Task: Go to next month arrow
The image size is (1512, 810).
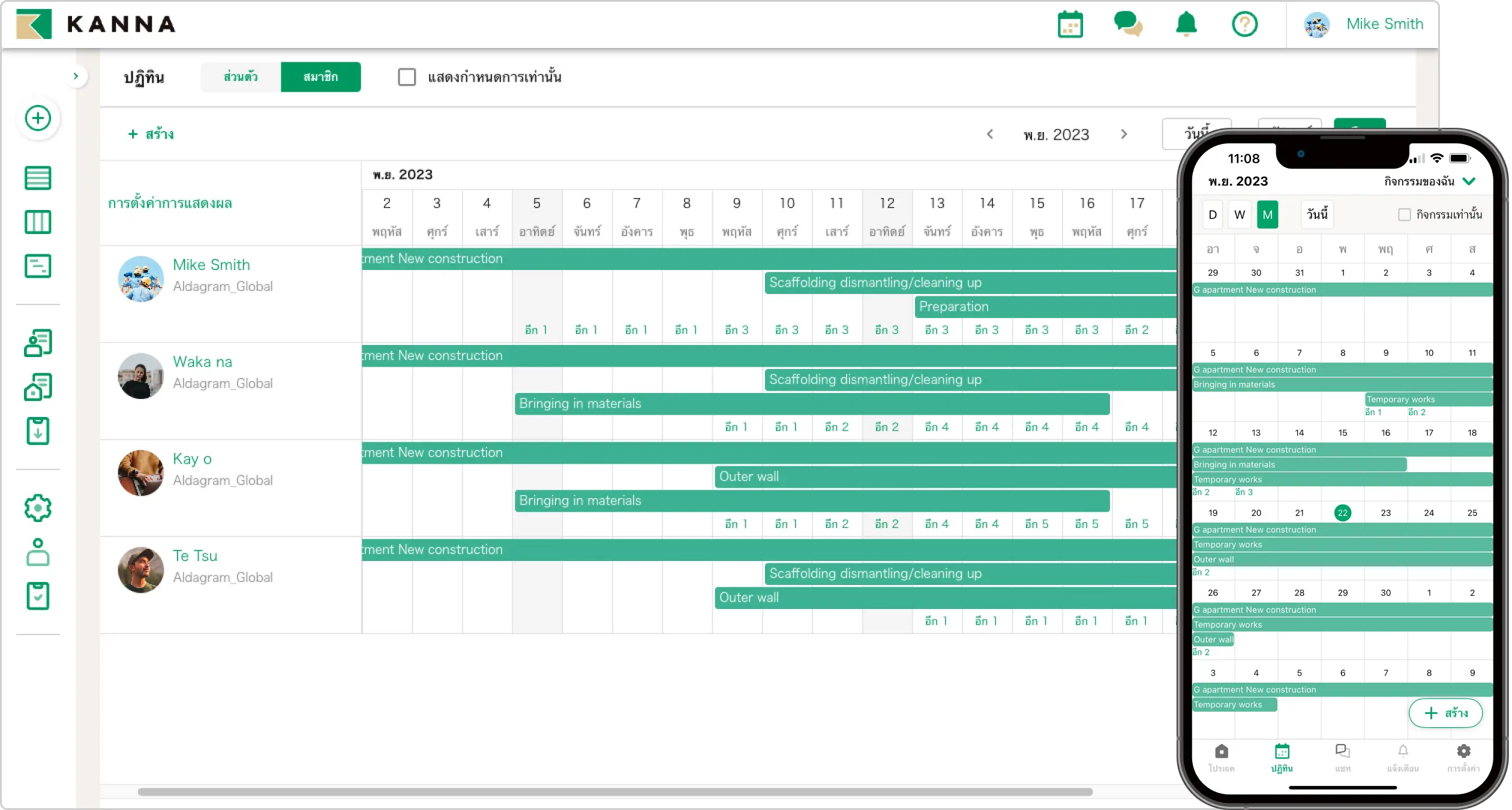Action: click(1124, 134)
